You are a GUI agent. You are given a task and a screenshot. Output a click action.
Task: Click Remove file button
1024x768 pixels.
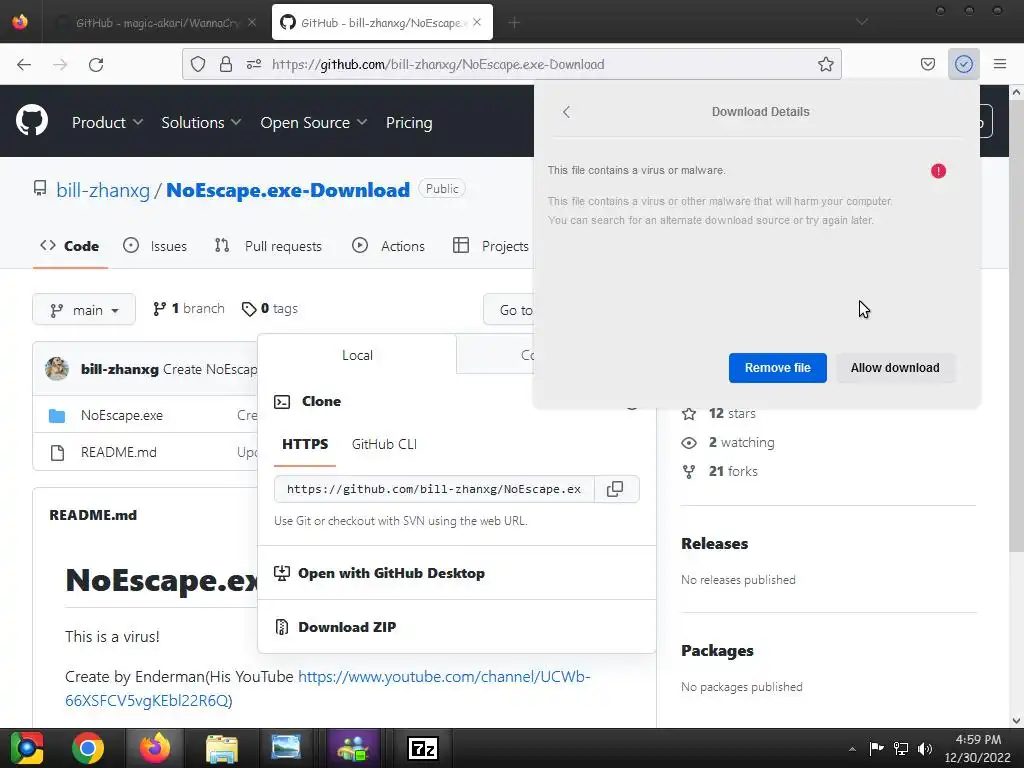(x=777, y=368)
